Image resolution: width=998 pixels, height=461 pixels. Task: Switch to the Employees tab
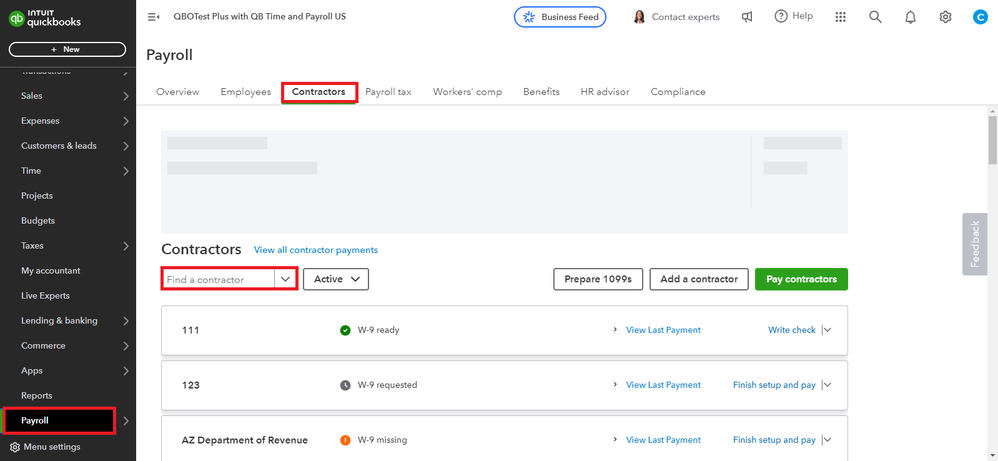[x=245, y=92]
